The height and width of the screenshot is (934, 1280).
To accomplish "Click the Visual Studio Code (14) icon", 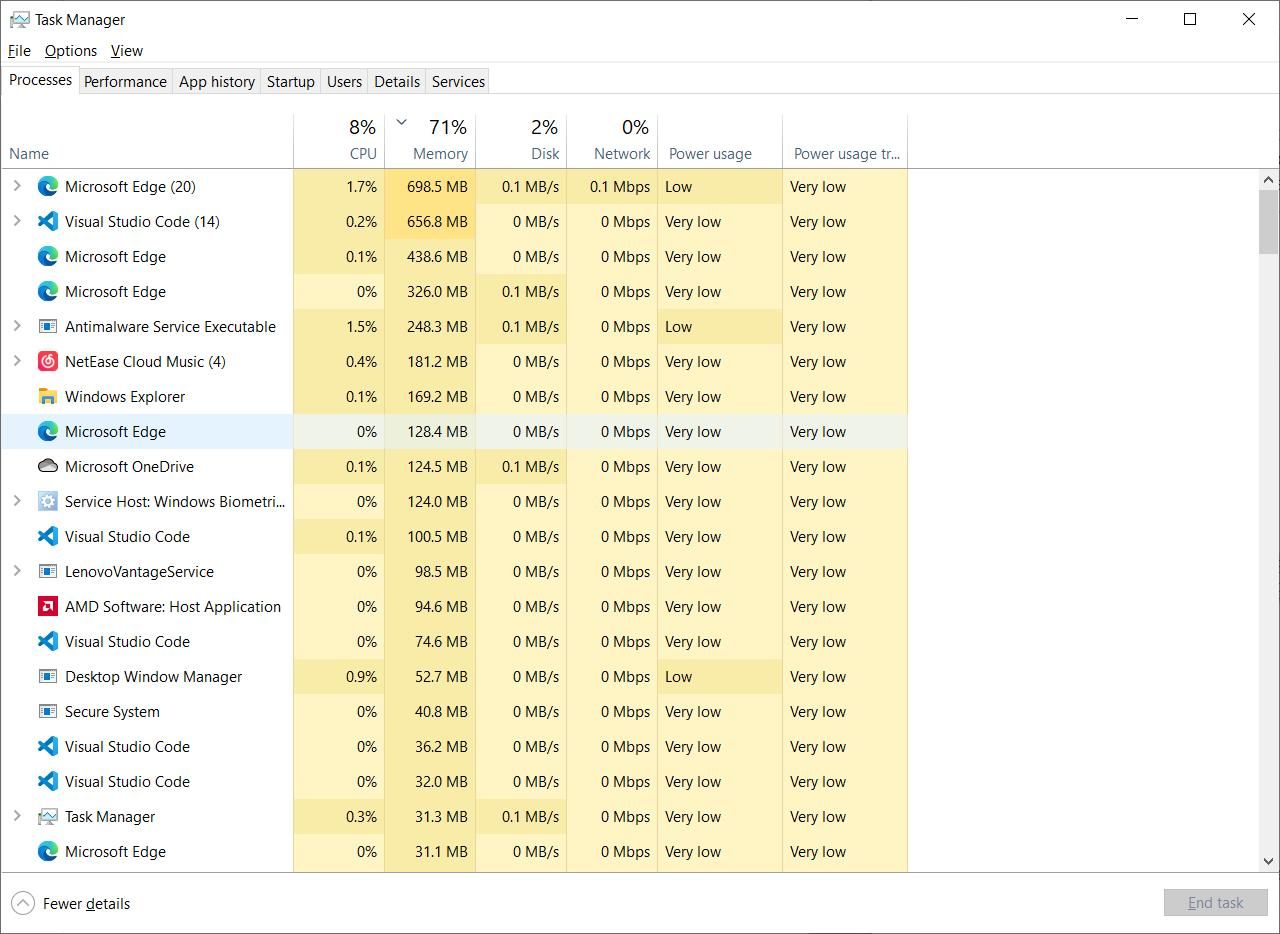I will coord(47,221).
